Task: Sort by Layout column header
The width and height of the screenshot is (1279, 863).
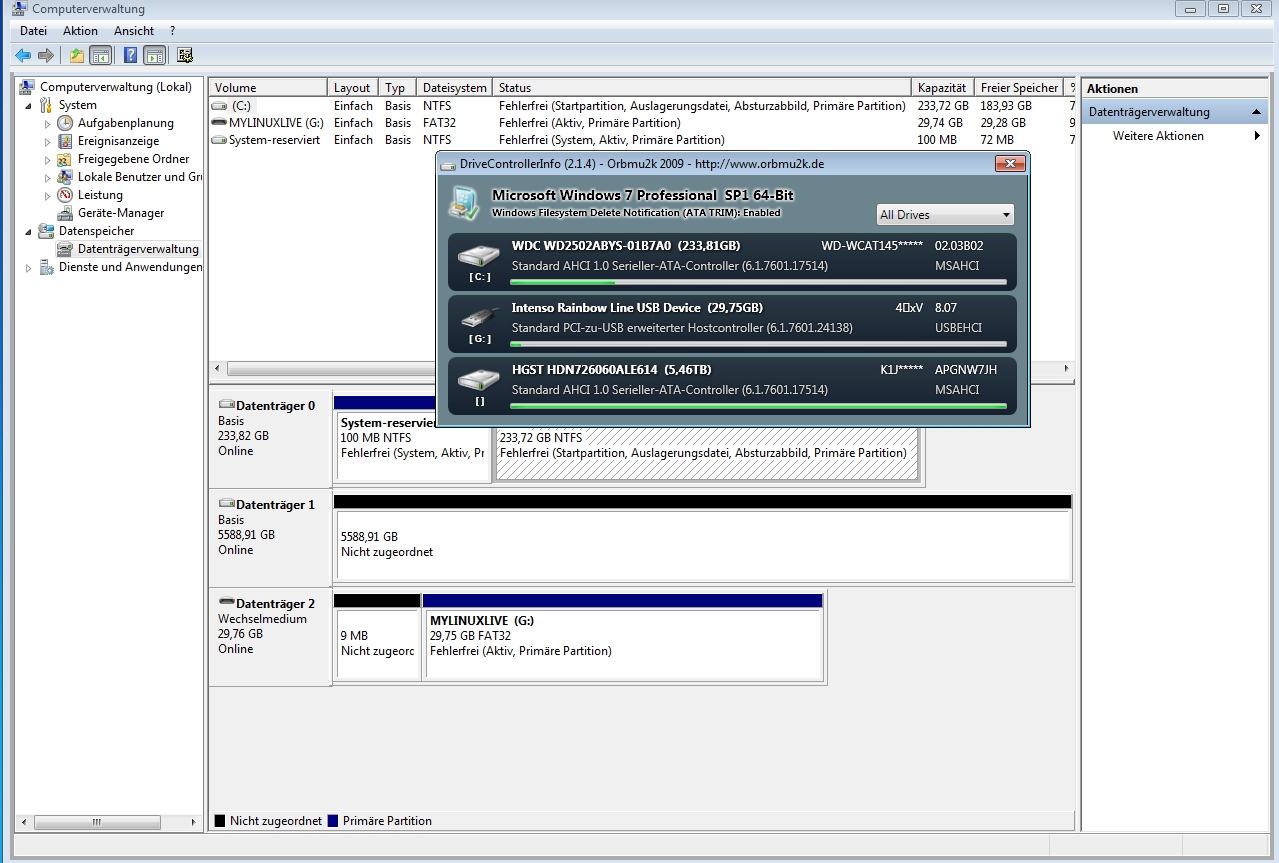Action: tap(354, 88)
